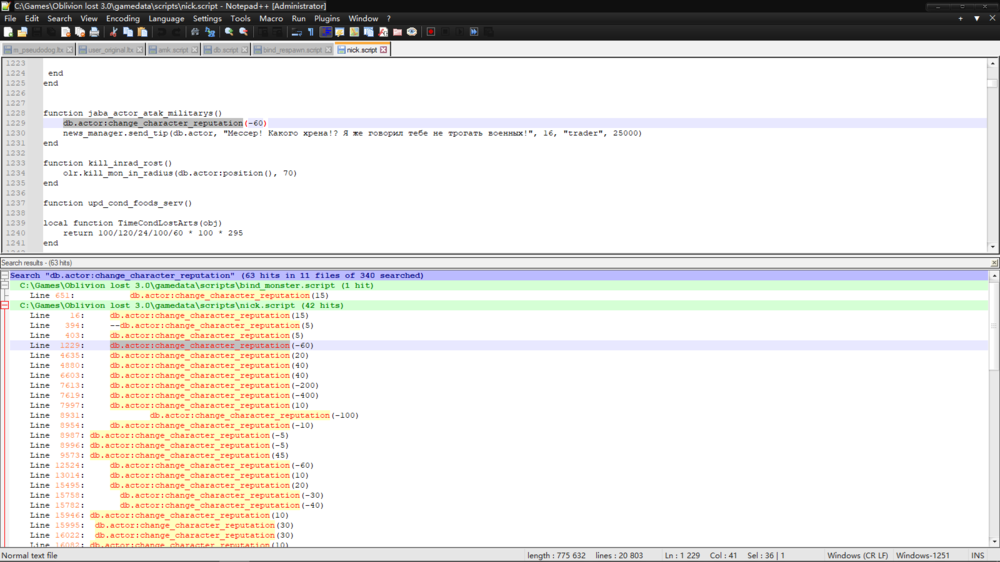Click the Open file toolbar icon
Viewport: 1000px width, 562px height.
tap(22, 32)
